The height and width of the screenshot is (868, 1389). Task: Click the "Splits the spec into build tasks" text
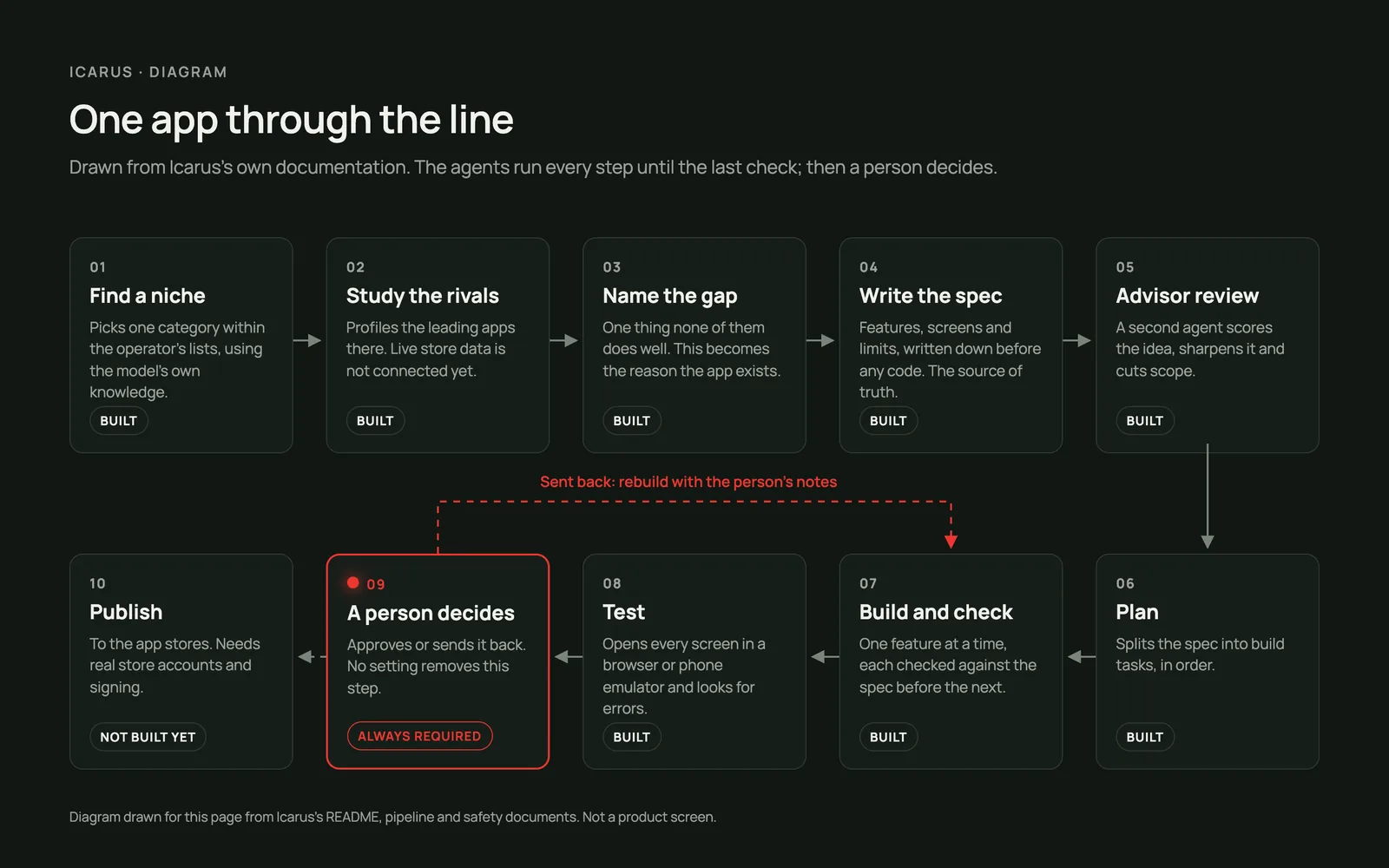[x=1200, y=654]
